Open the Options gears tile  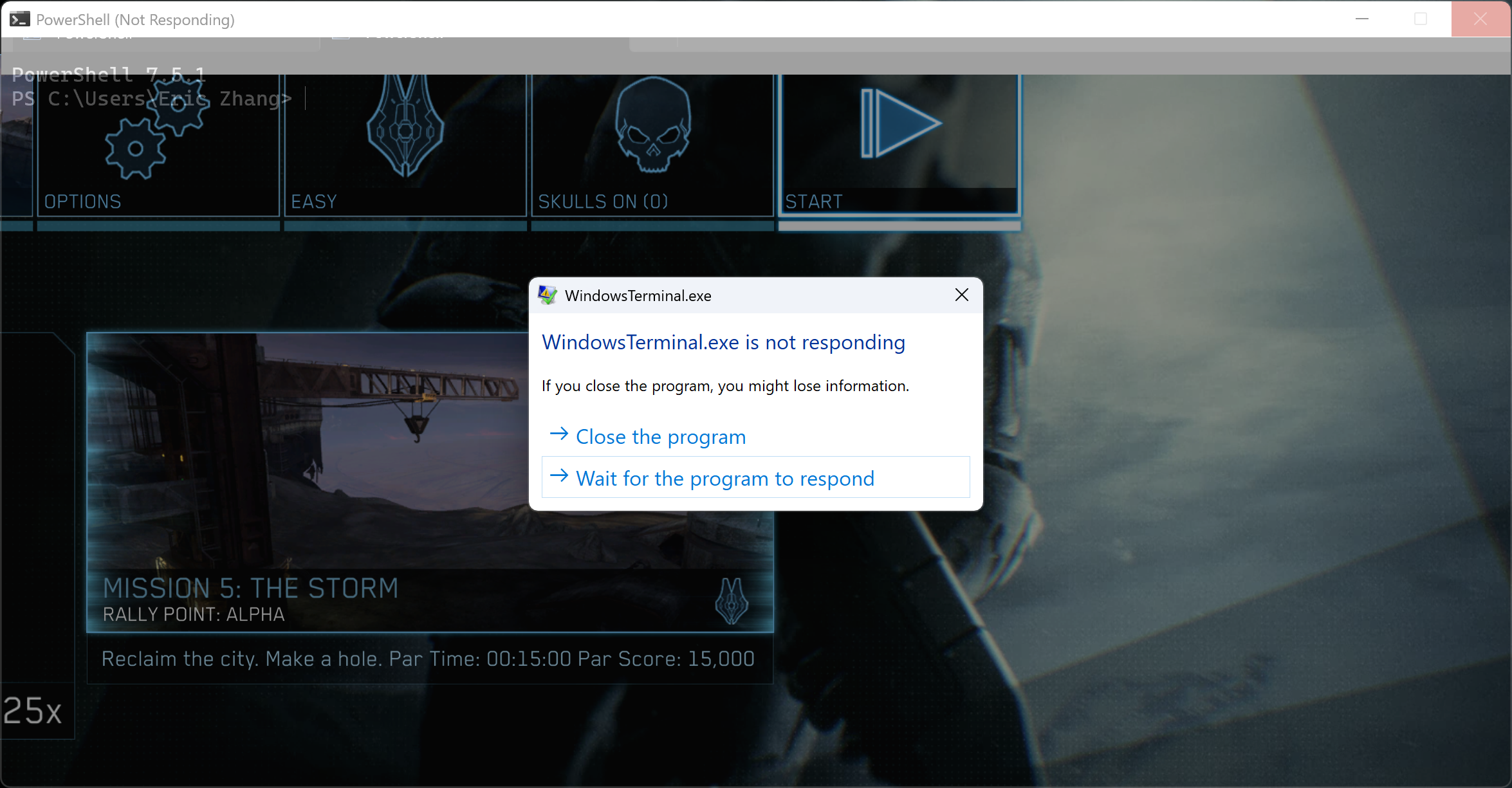point(158,145)
